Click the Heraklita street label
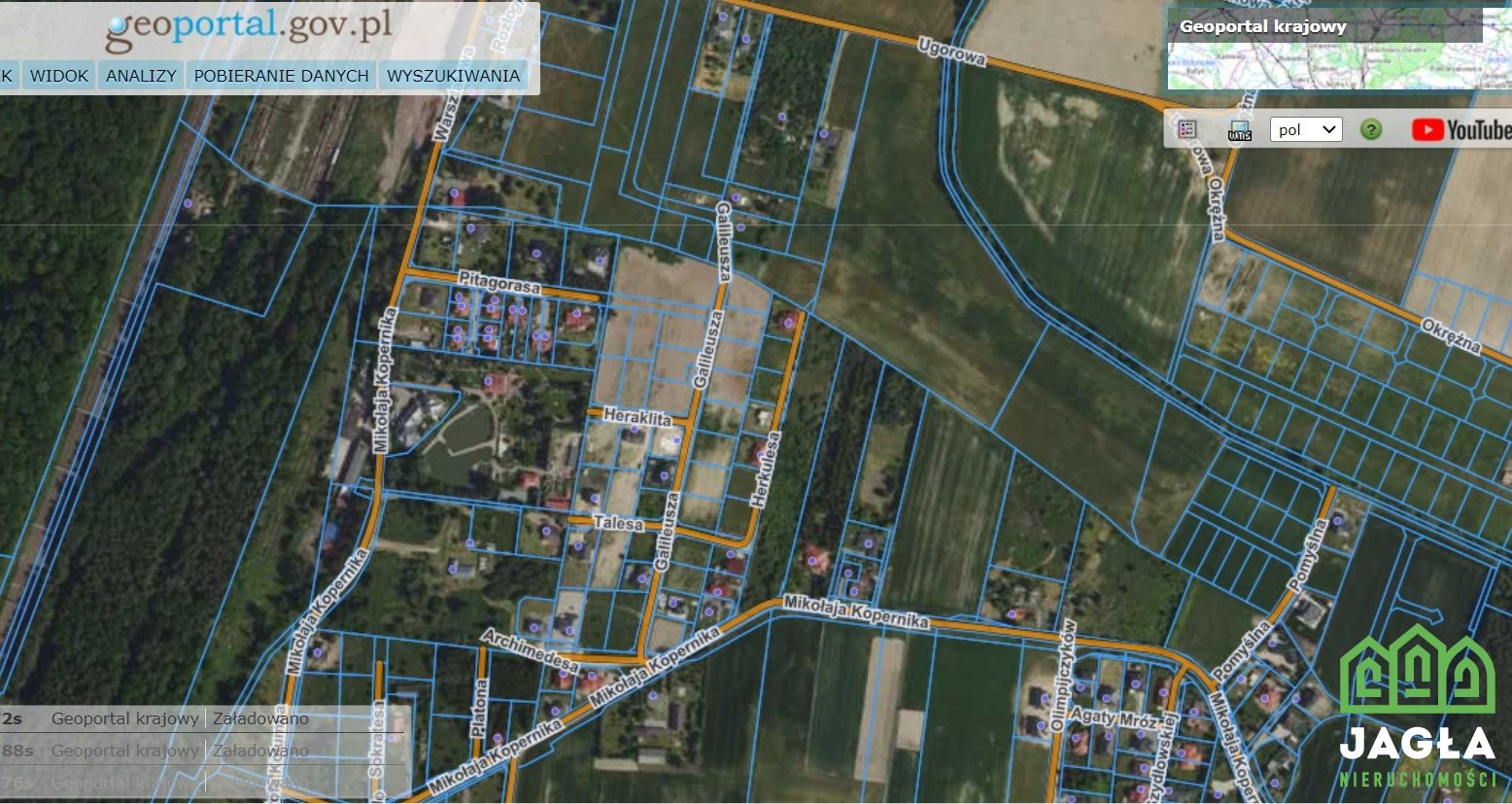 click(637, 417)
